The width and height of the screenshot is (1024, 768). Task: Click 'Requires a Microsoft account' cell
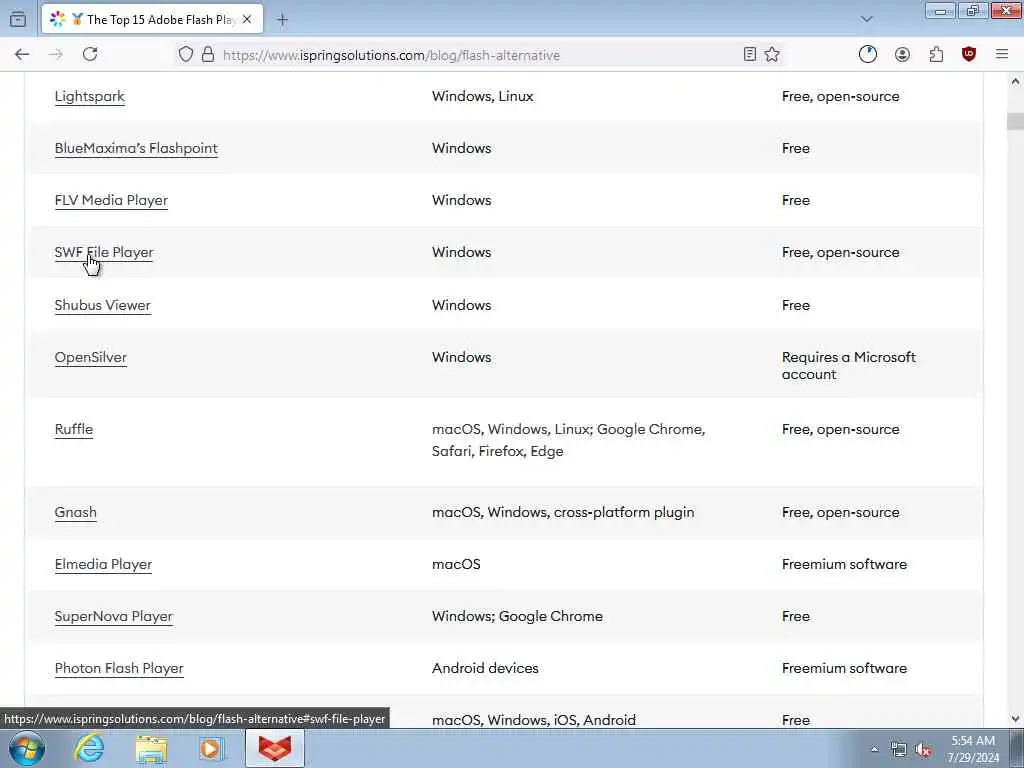click(x=848, y=366)
